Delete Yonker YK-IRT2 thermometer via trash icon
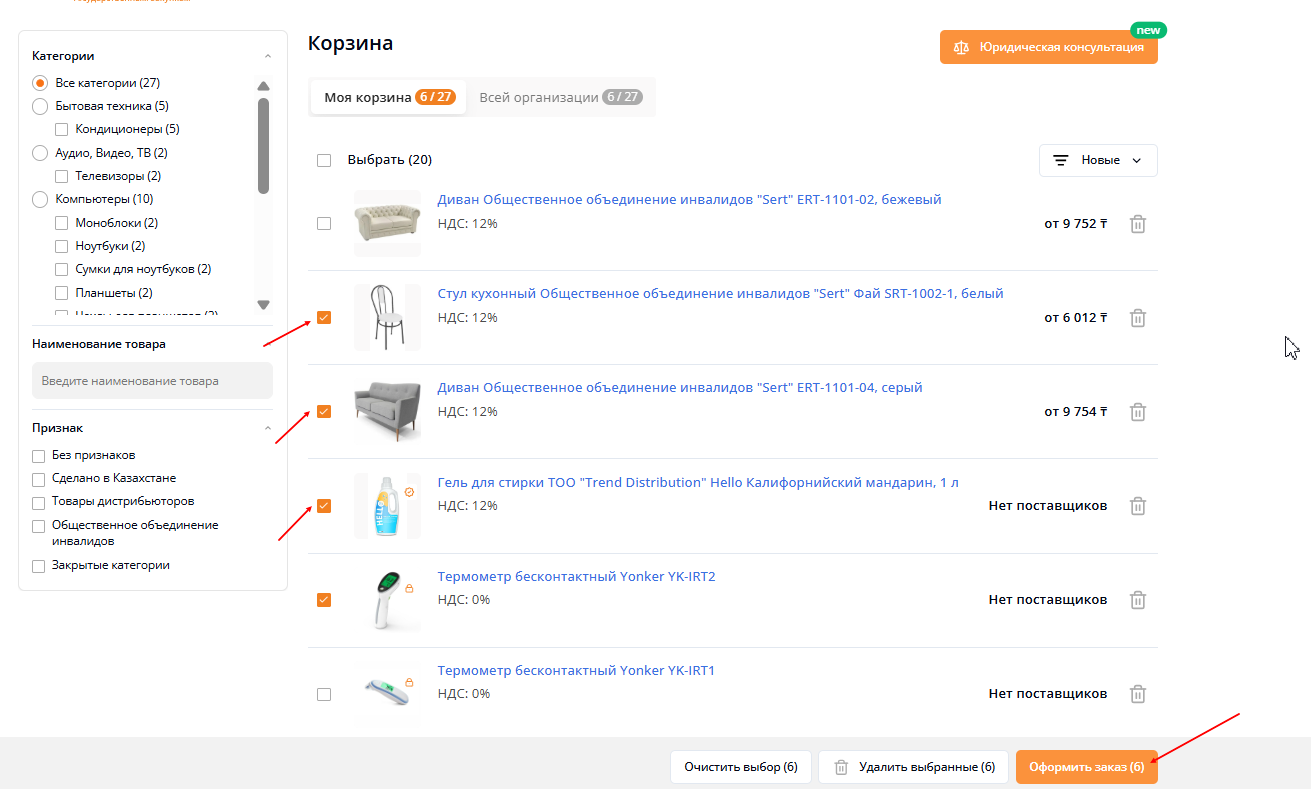Image resolution: width=1311 pixels, height=789 pixels. click(1137, 600)
